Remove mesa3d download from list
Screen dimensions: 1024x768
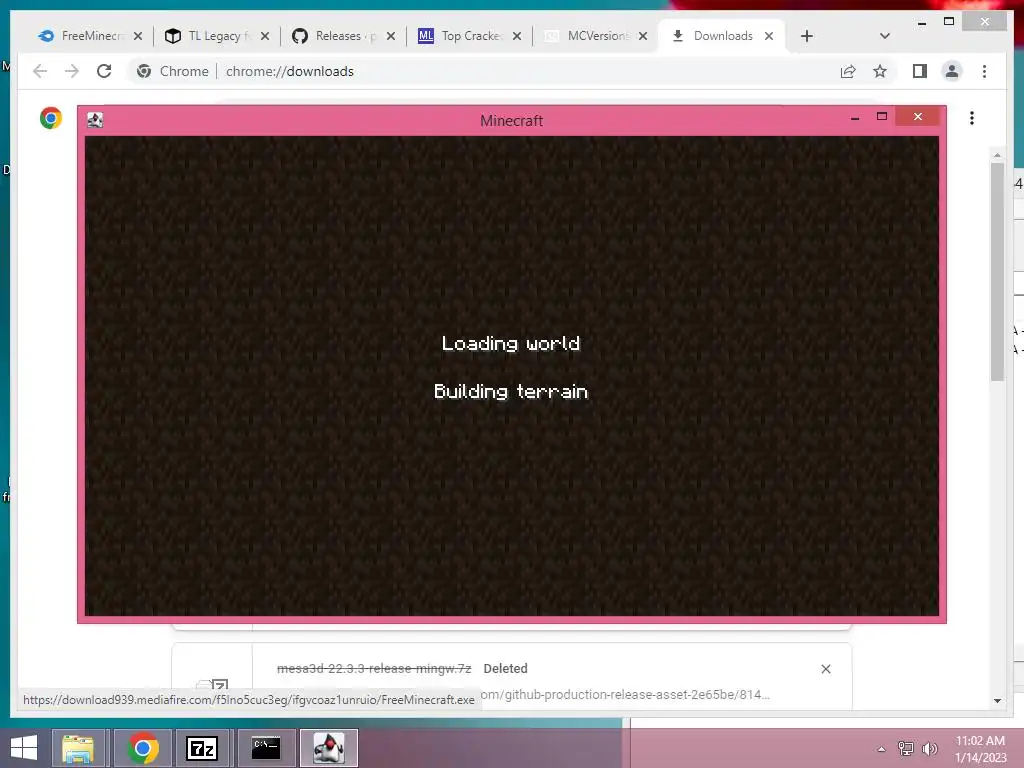[825, 669]
